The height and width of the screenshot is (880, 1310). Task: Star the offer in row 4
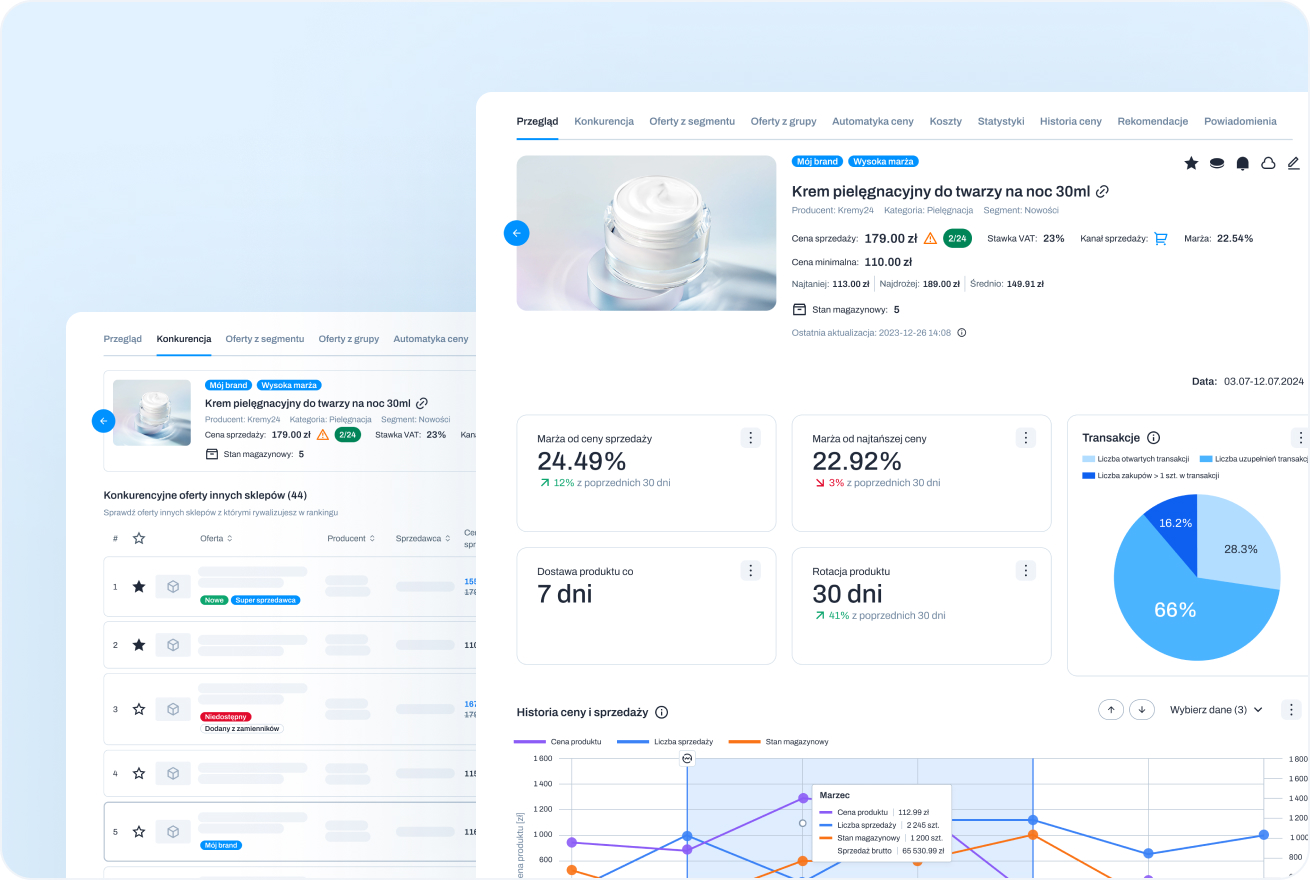[x=139, y=773]
